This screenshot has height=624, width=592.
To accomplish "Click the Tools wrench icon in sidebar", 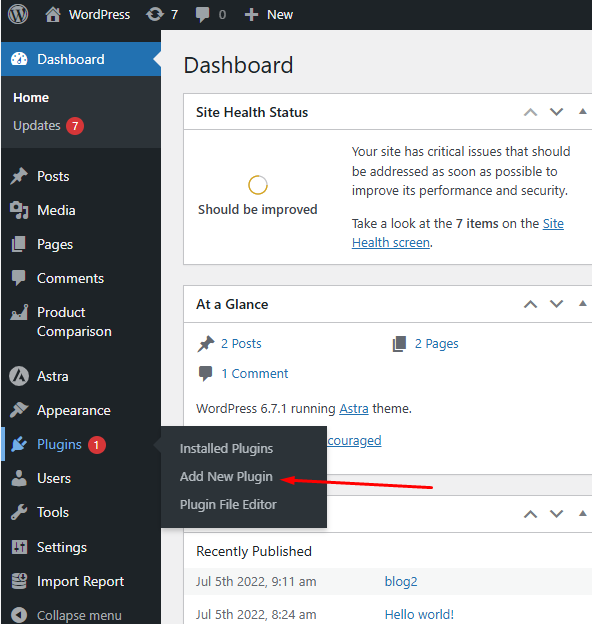I will point(19,512).
